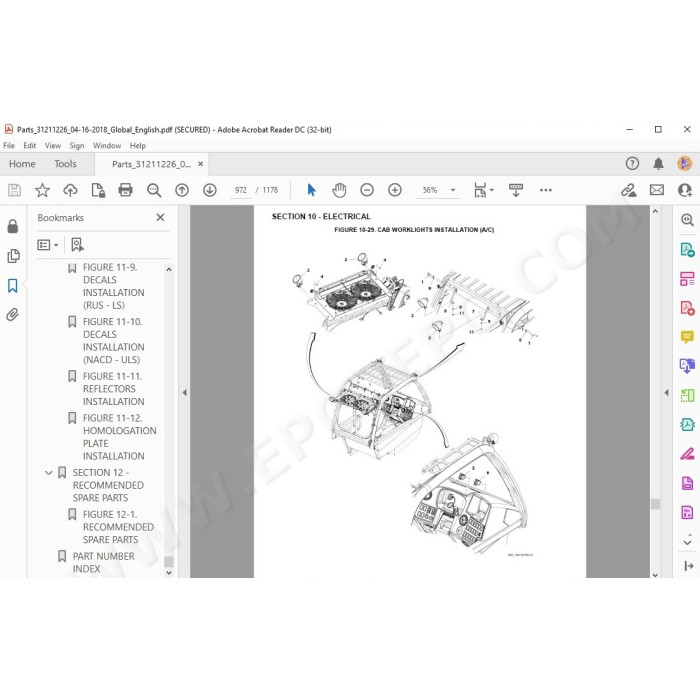Open the right-pane search tool icon

tap(687, 220)
